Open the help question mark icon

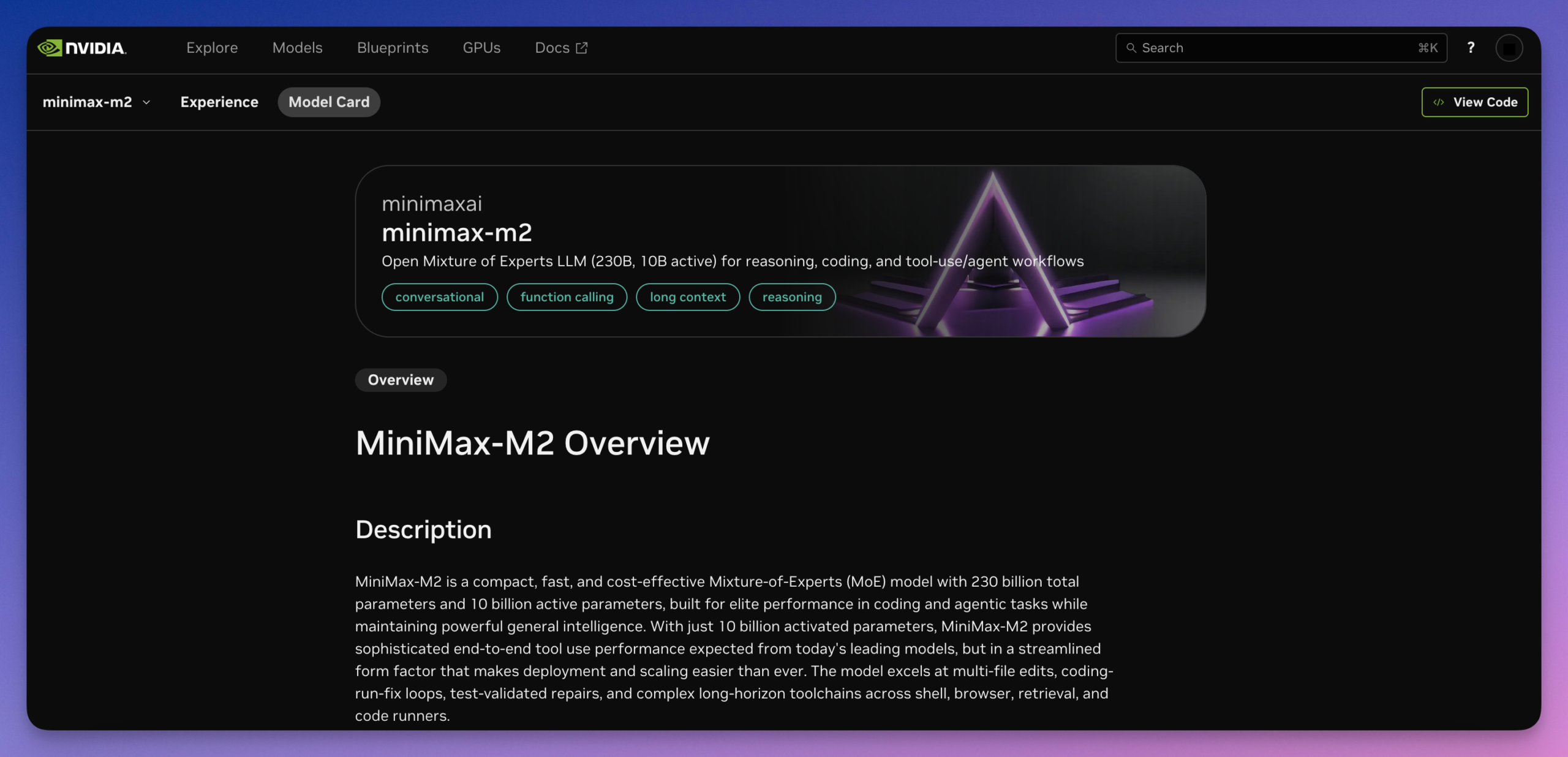1471,47
